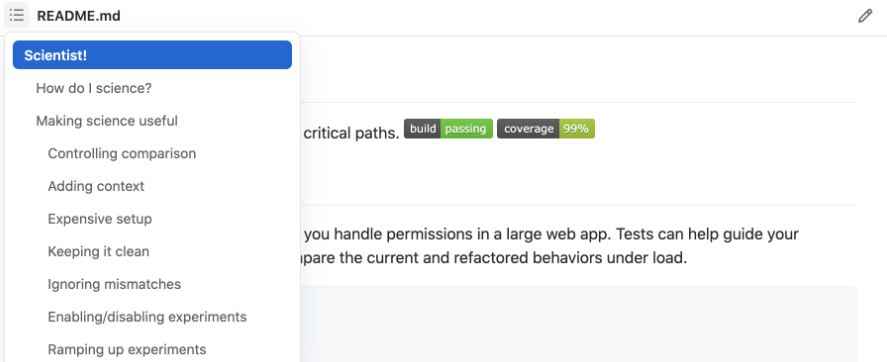Screen dimensions: 887x362
Task: Click the text mentioning critical paths
Action: click(351, 132)
